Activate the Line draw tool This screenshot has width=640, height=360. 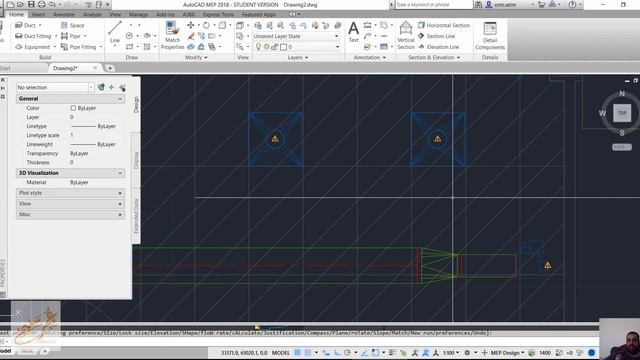click(x=115, y=32)
